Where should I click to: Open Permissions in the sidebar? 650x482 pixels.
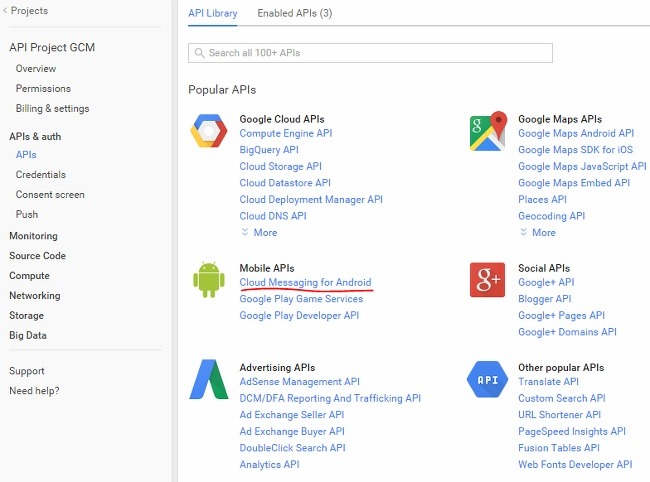(x=43, y=89)
